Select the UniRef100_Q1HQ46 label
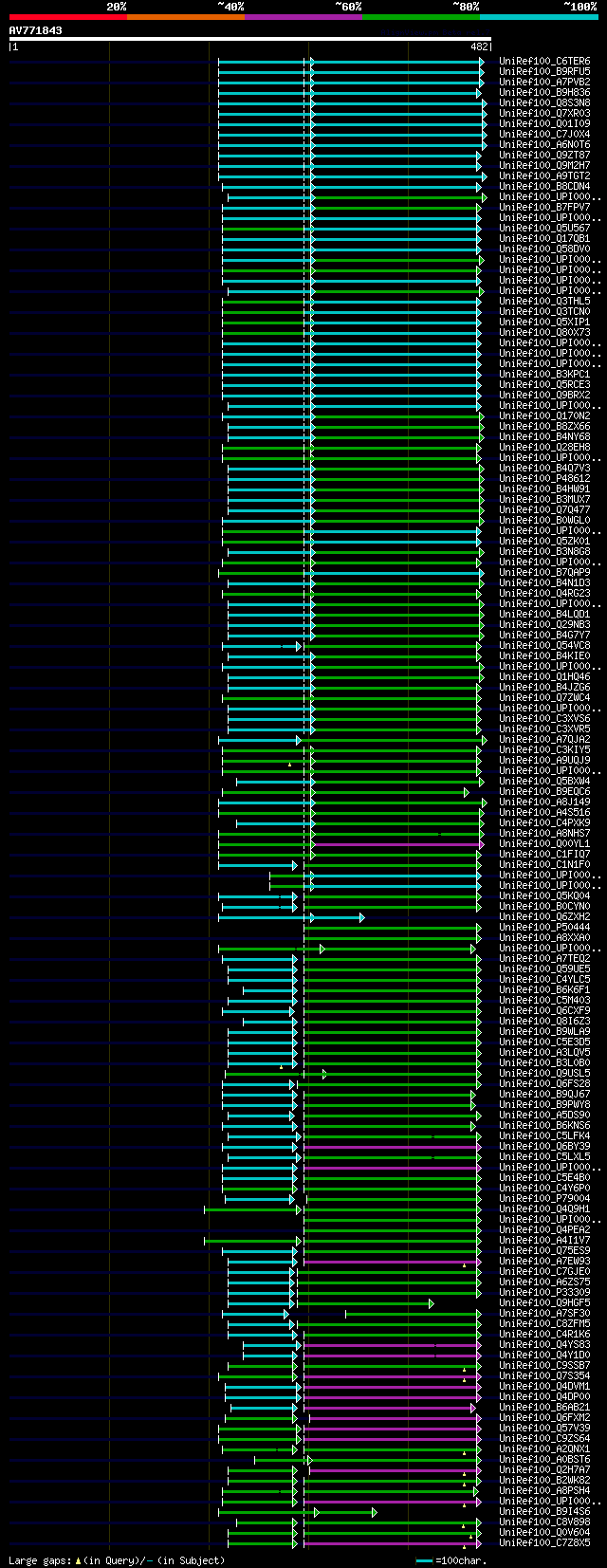The width and height of the screenshot is (607, 1568). (x=544, y=677)
